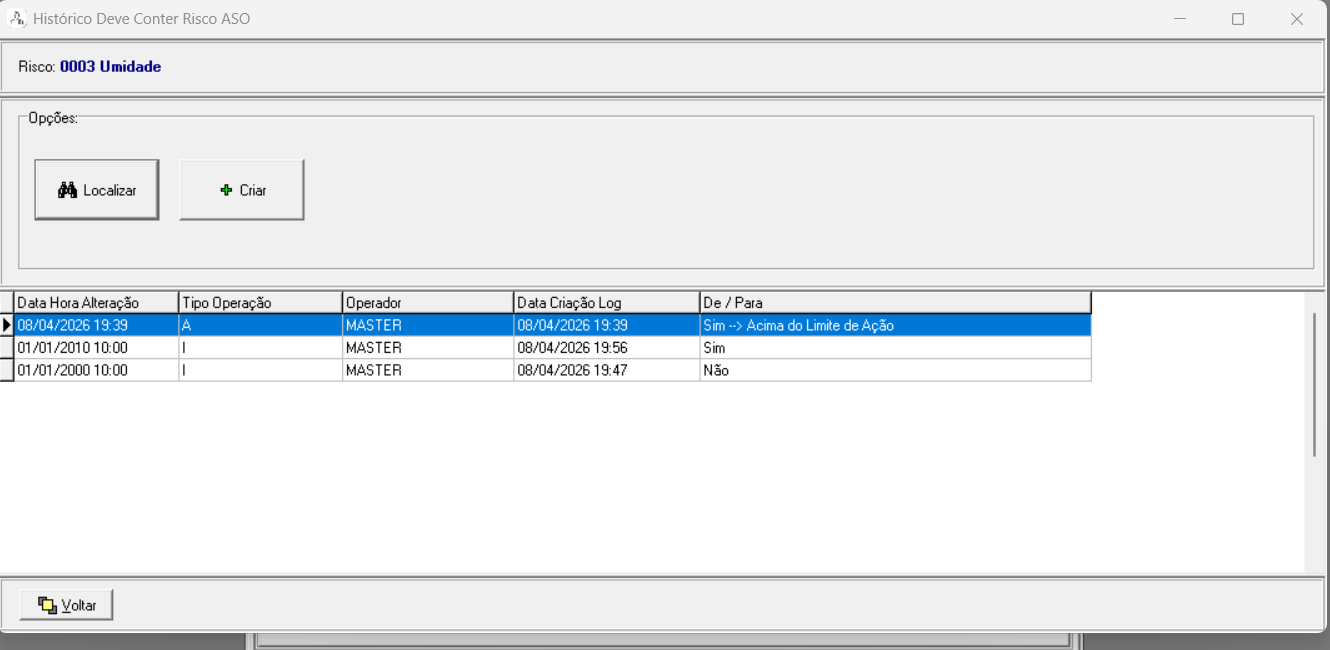The height and width of the screenshot is (650, 1330).
Task: Click the Tipo Operação column header
Action: coord(260,303)
